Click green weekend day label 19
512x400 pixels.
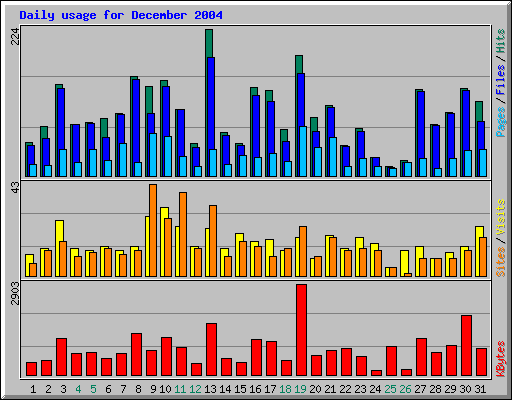pyautogui.click(x=300, y=389)
